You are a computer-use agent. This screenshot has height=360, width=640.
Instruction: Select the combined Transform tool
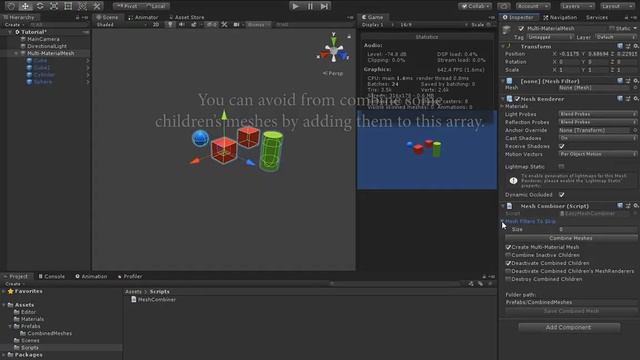click(82, 6)
